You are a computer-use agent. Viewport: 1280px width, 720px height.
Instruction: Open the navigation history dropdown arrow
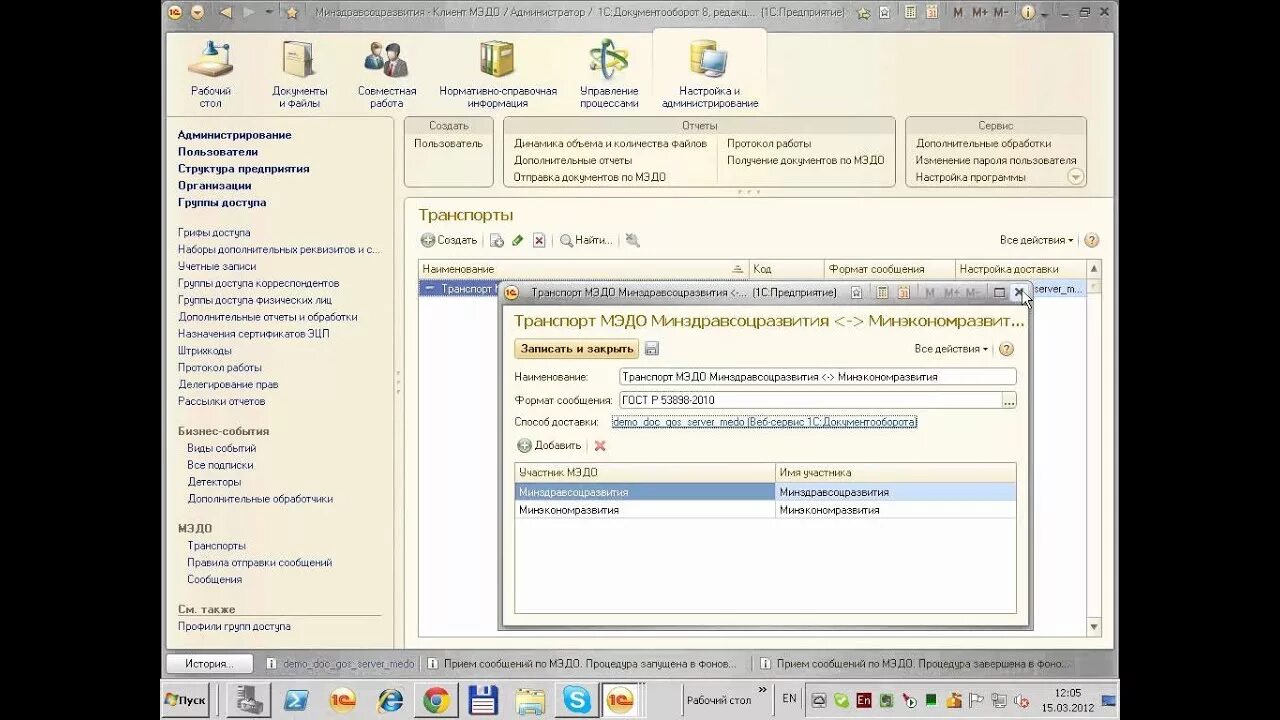269,12
